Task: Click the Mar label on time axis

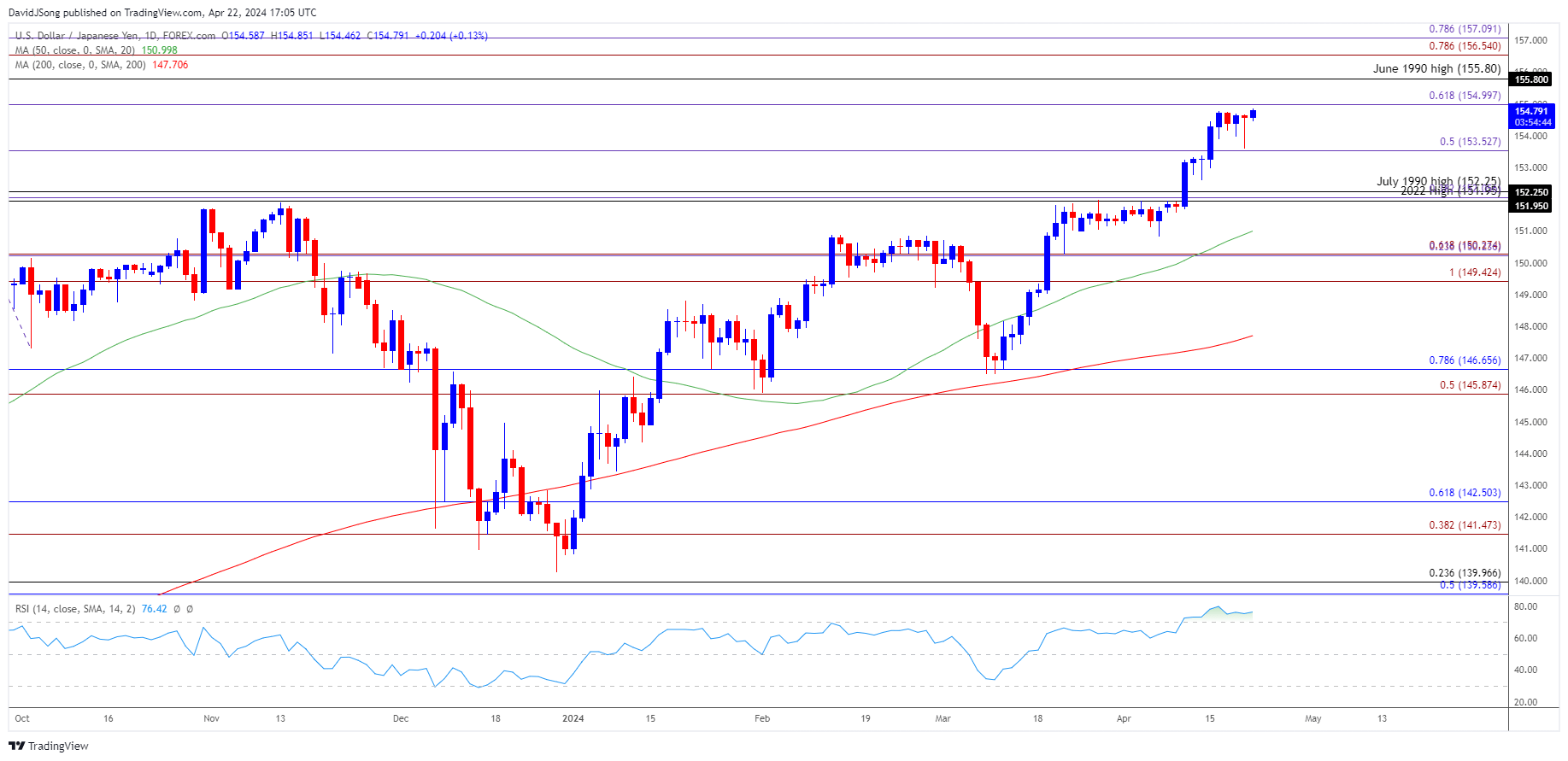Action: [943, 718]
